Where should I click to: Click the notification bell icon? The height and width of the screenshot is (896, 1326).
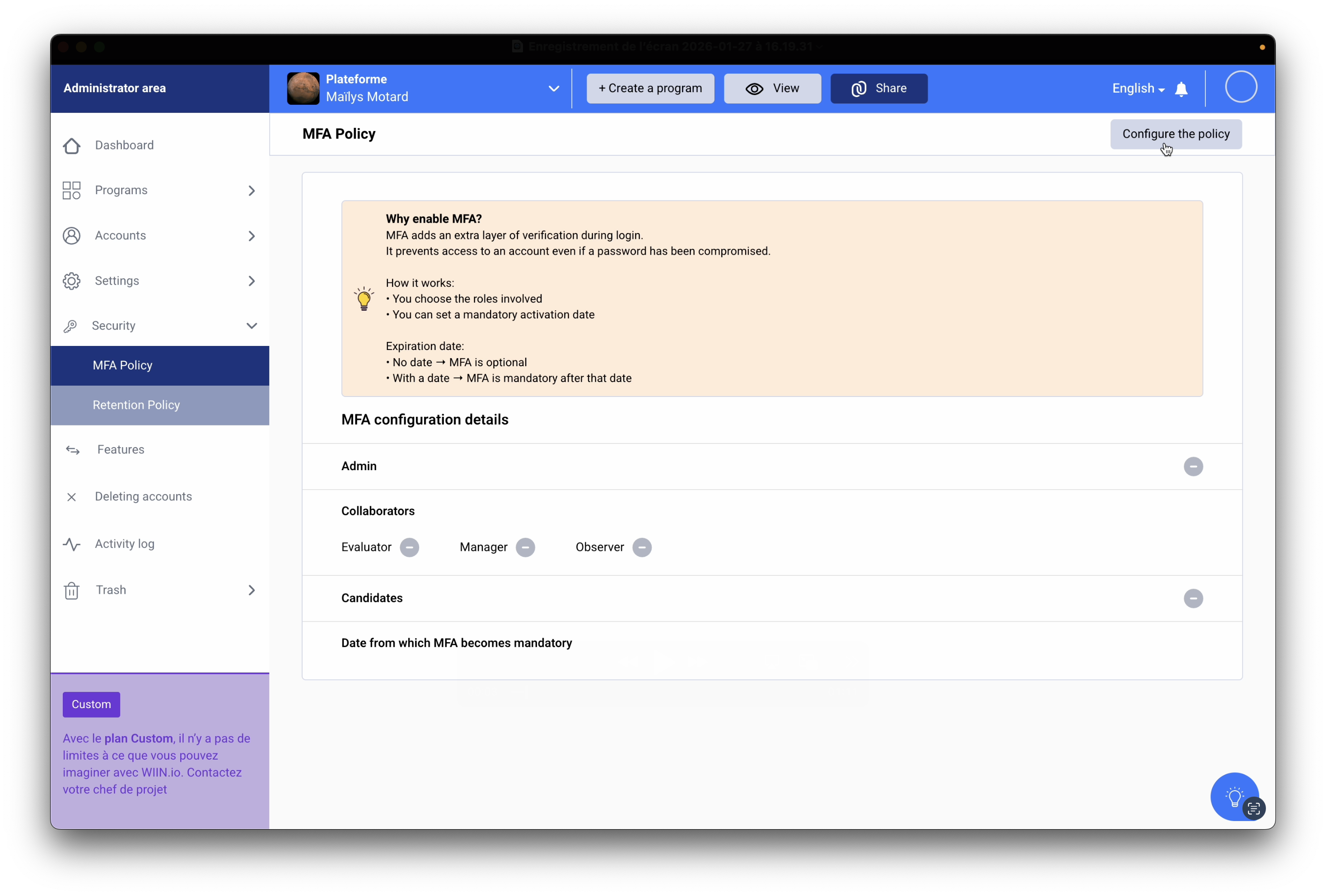(1181, 89)
